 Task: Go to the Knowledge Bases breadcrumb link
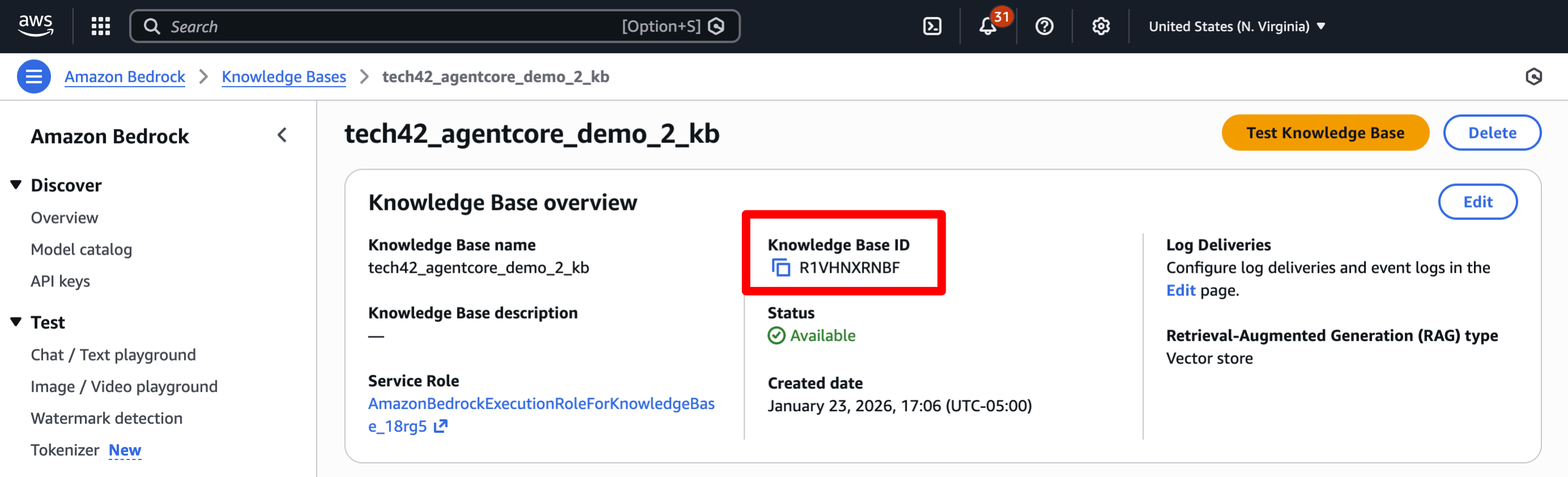coord(284,76)
